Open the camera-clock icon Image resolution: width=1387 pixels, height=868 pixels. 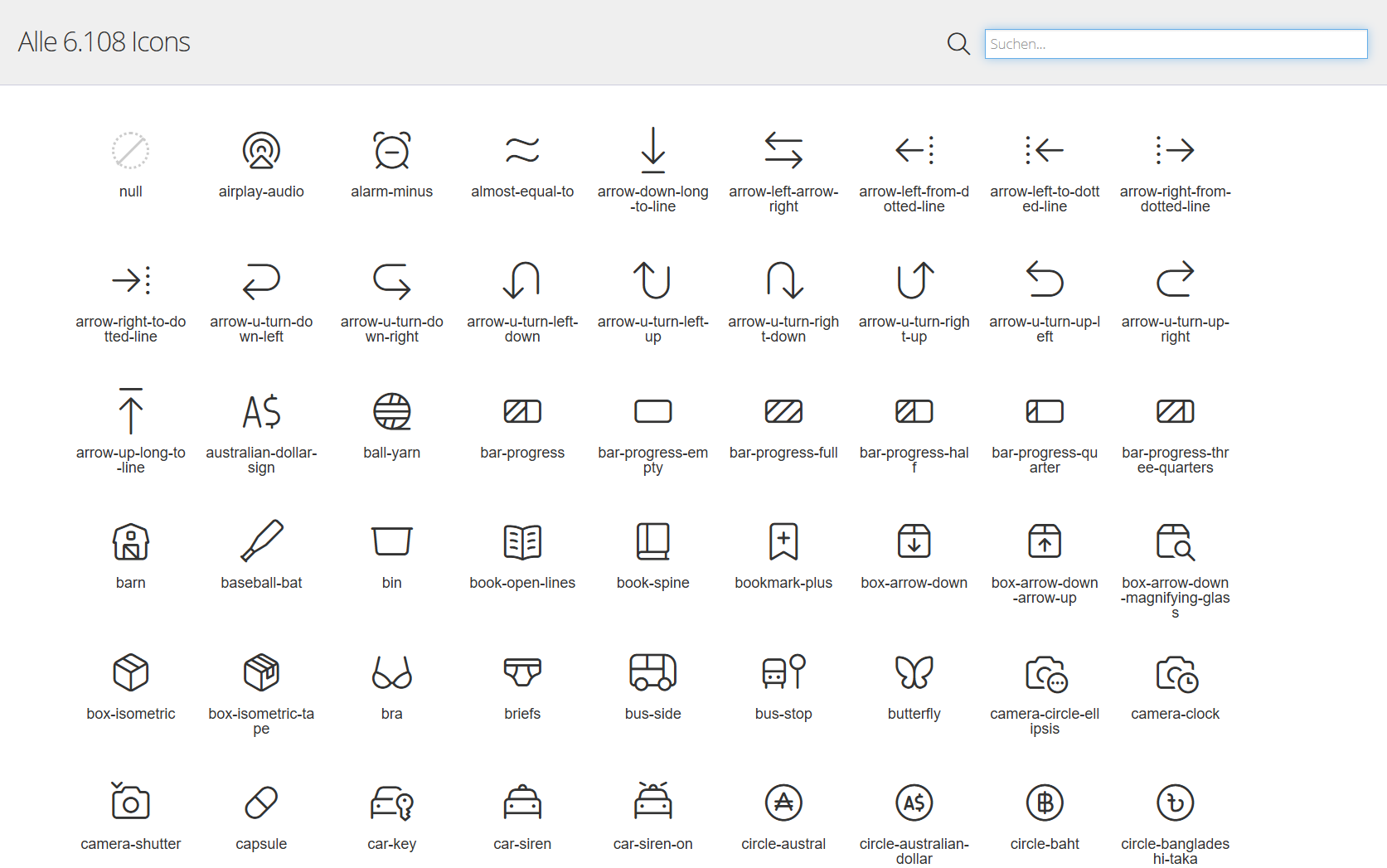(x=1175, y=672)
